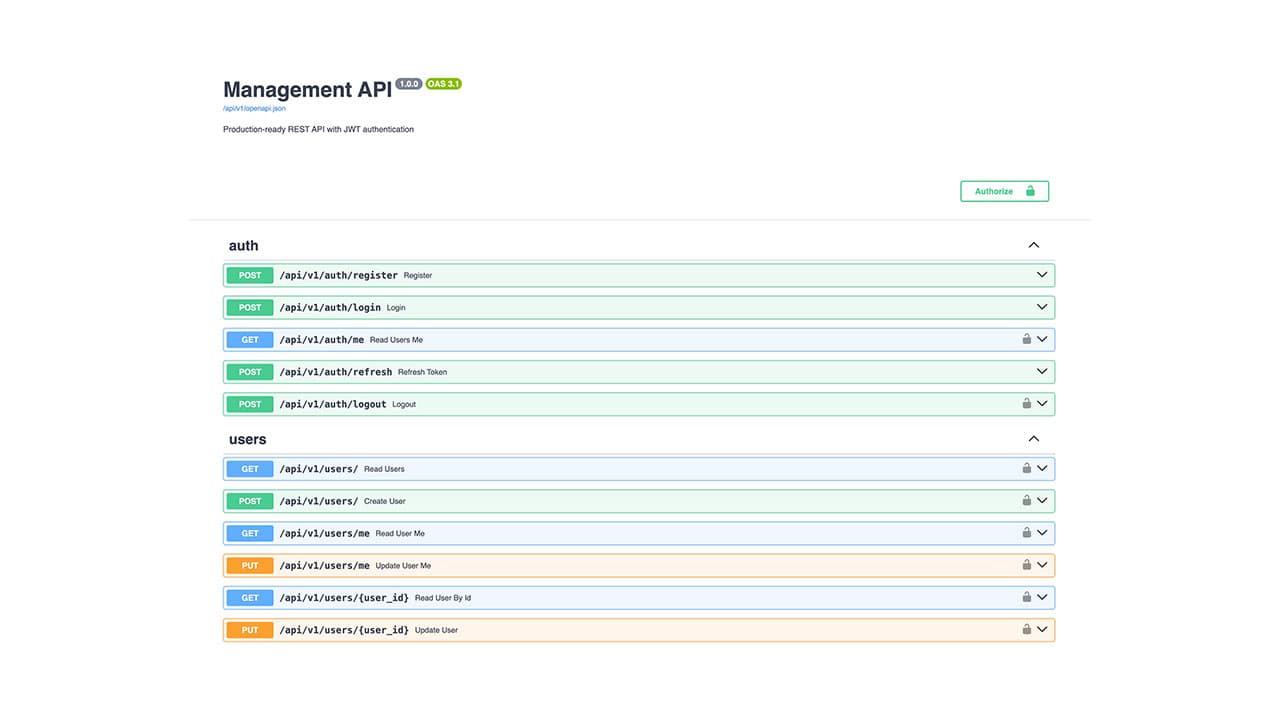The width and height of the screenshot is (1280, 720).
Task: Click the POST badge on the Login endpoint
Action: [x=249, y=307]
